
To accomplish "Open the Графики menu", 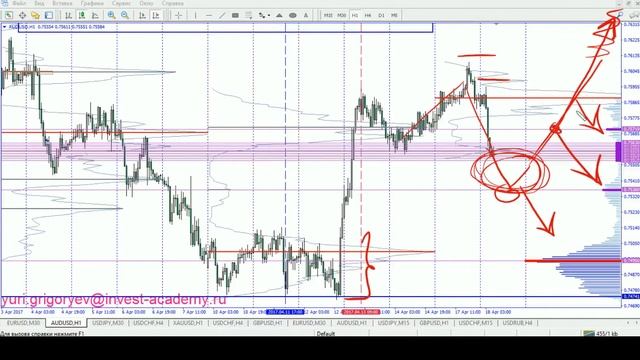I will [x=92, y=3].
